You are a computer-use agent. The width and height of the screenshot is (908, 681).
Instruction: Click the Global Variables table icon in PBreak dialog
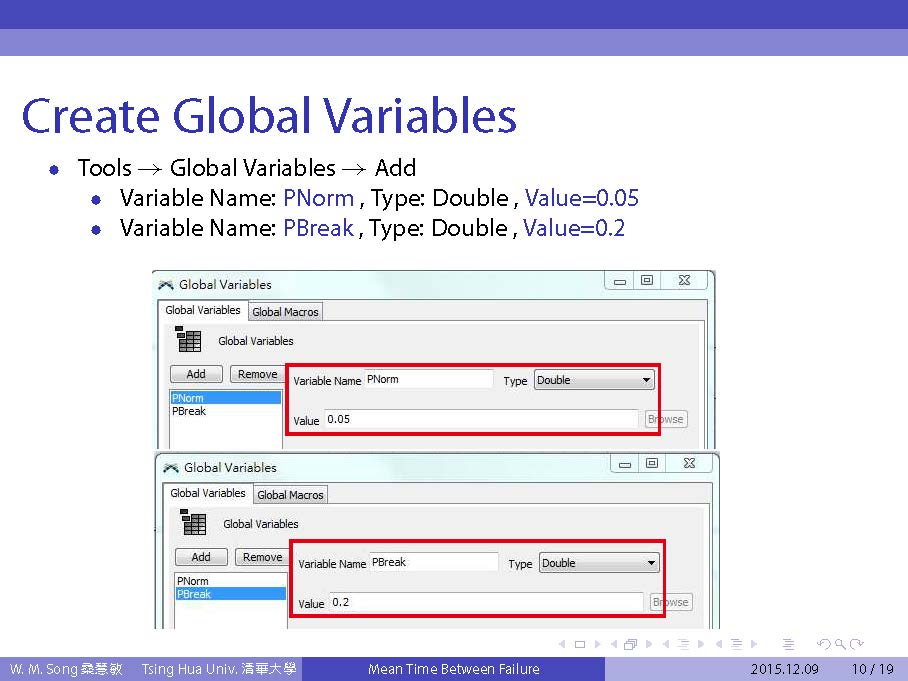pos(193,522)
